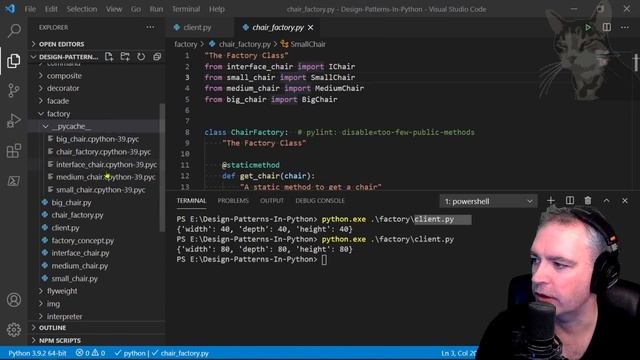Collapse the __pycache__ folder
Image resolution: width=640 pixels, height=360 pixels.
[x=71, y=126]
